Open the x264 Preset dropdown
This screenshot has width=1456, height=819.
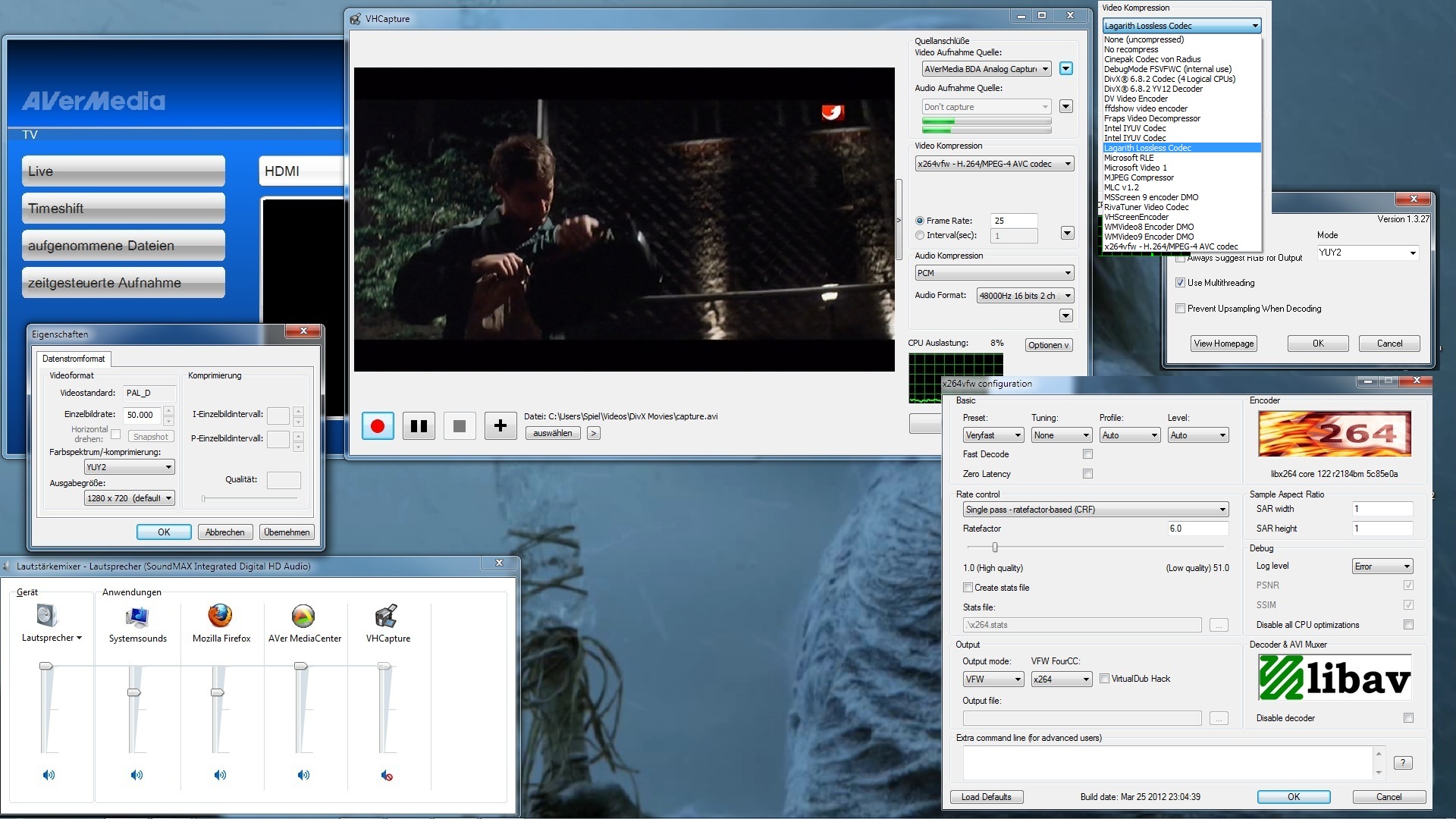coord(993,435)
